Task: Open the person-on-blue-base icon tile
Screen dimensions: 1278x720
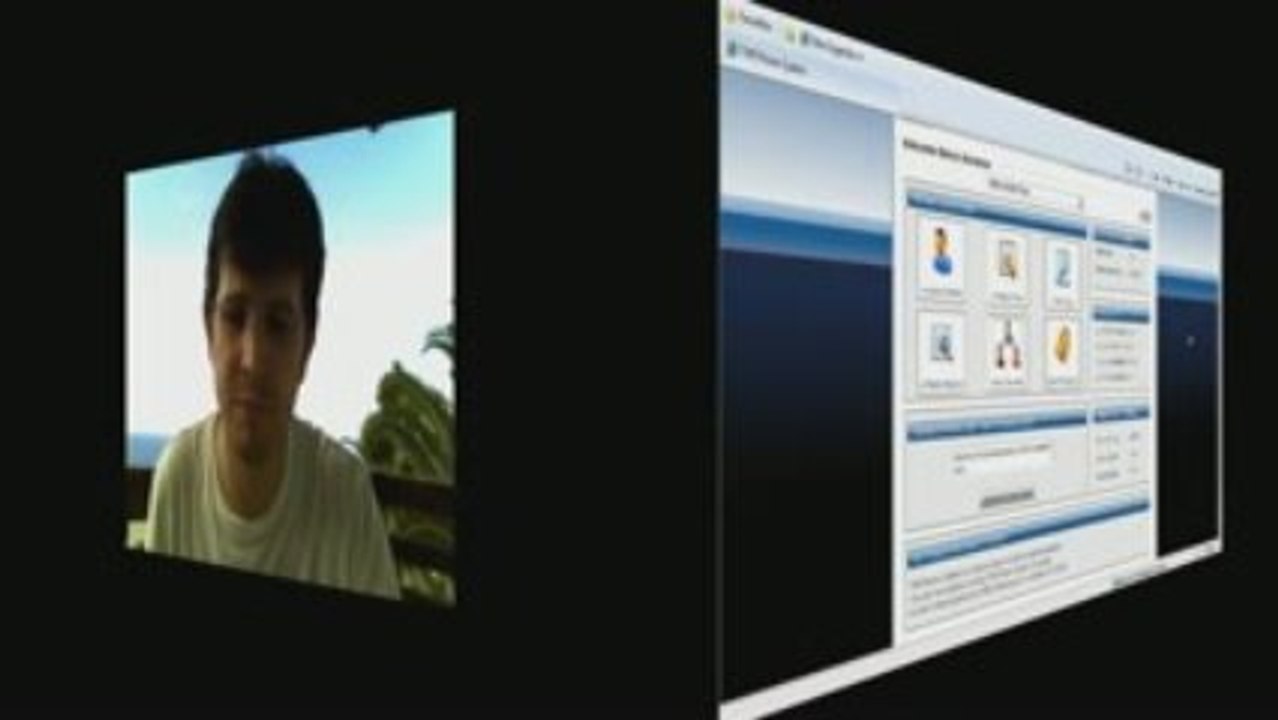Action: click(x=941, y=254)
